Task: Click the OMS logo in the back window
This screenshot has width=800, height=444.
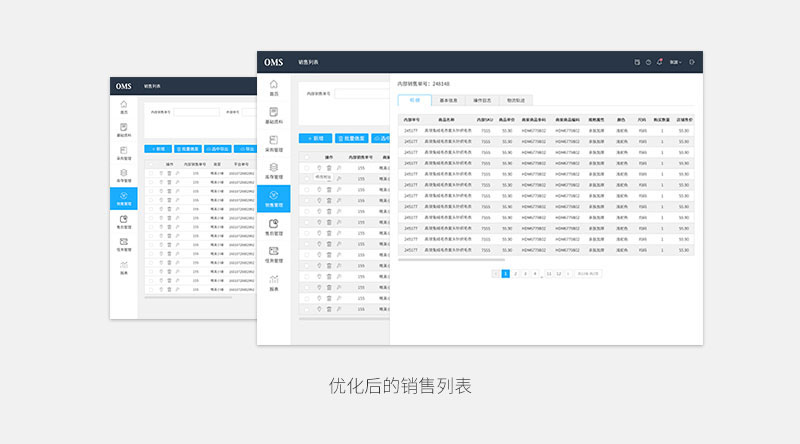Action: point(123,86)
